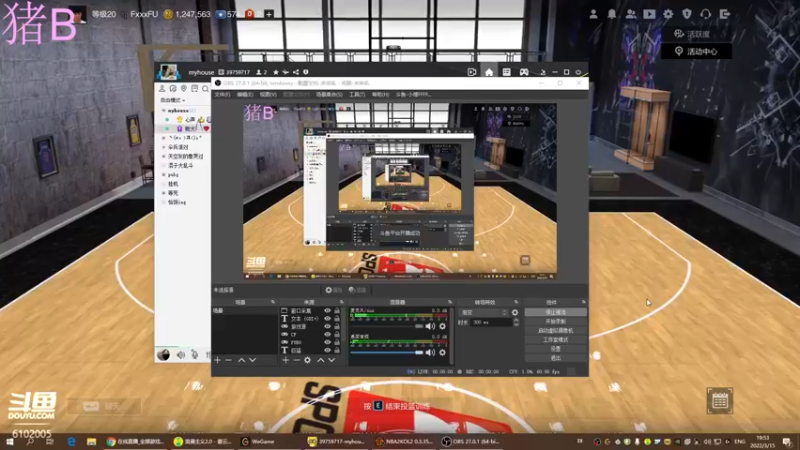Adjust the desktop audio volume slider

tap(387, 352)
